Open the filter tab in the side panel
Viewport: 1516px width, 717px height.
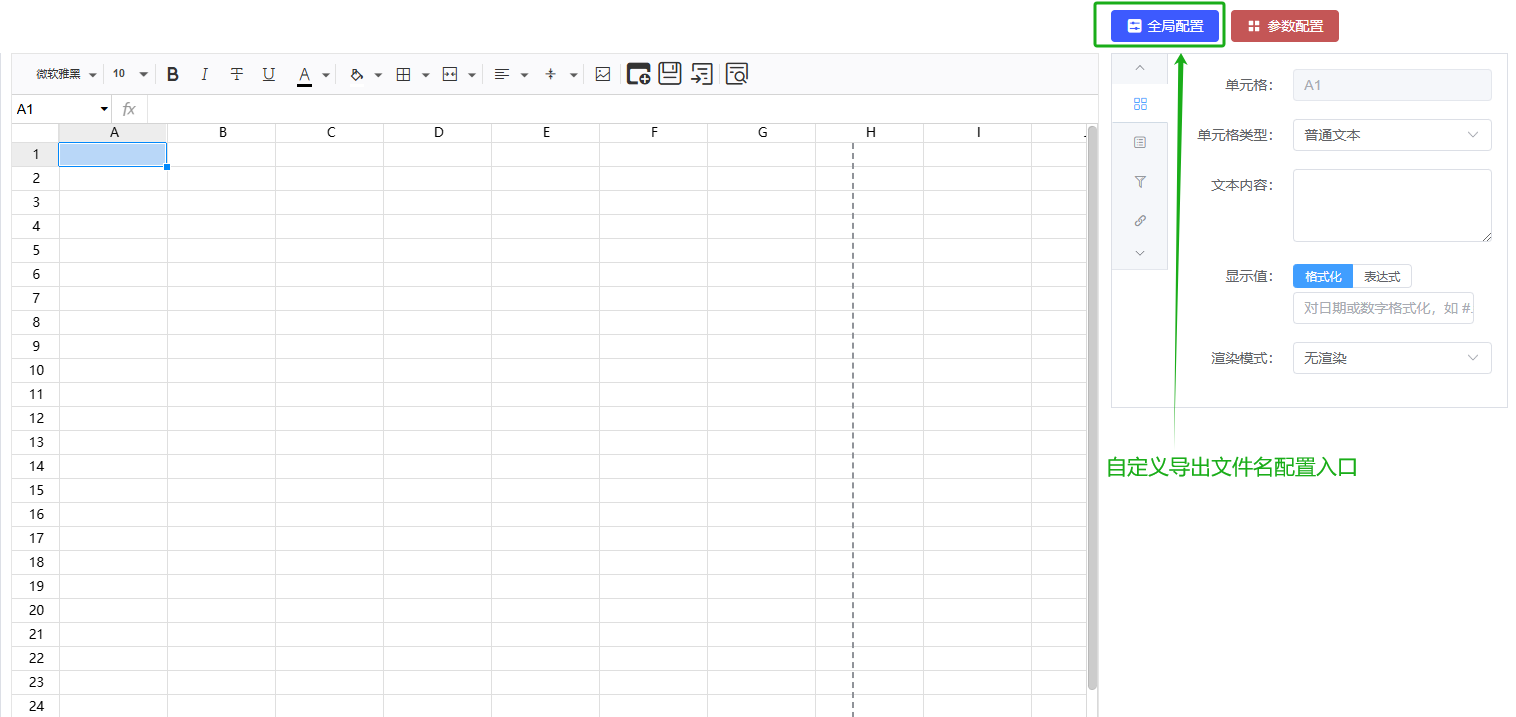click(1140, 182)
